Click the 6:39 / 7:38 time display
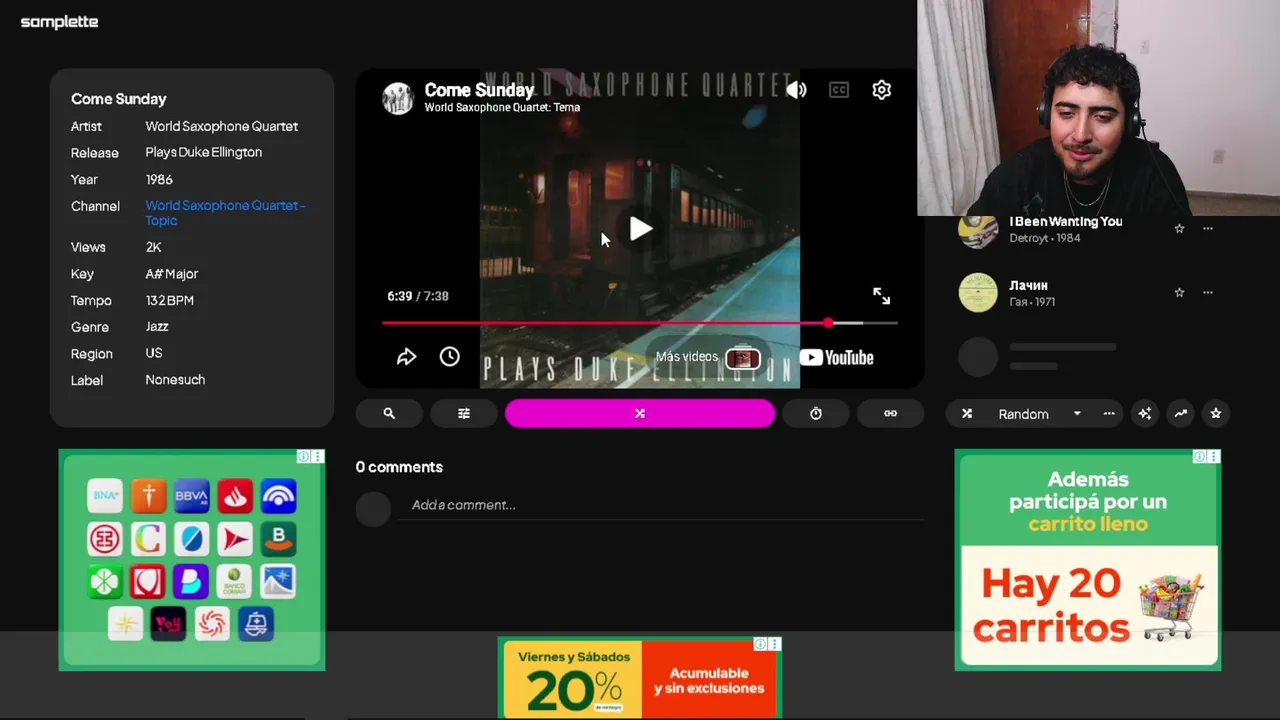Screen dimensions: 1280x720 [x=418, y=296]
